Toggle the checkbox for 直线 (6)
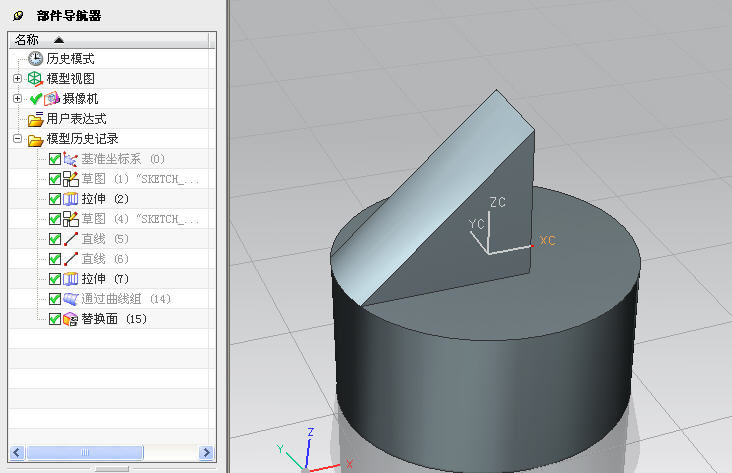 [x=55, y=259]
